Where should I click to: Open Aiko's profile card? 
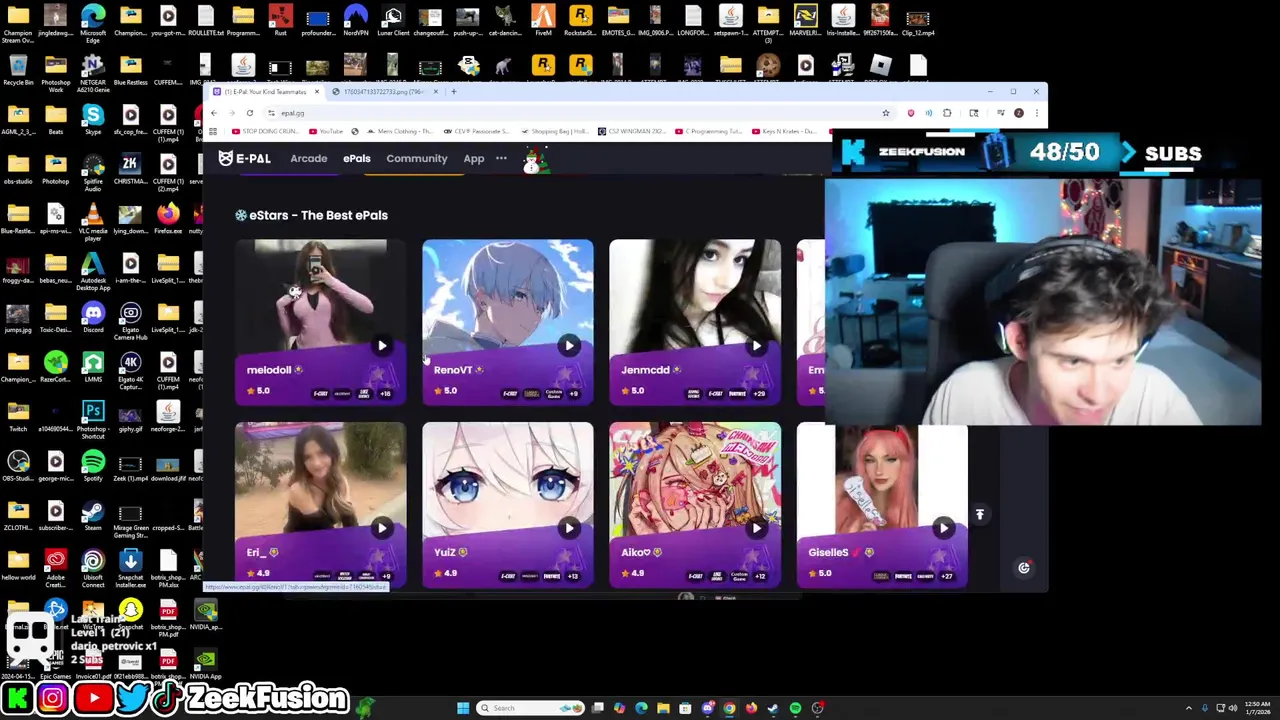coord(695,504)
